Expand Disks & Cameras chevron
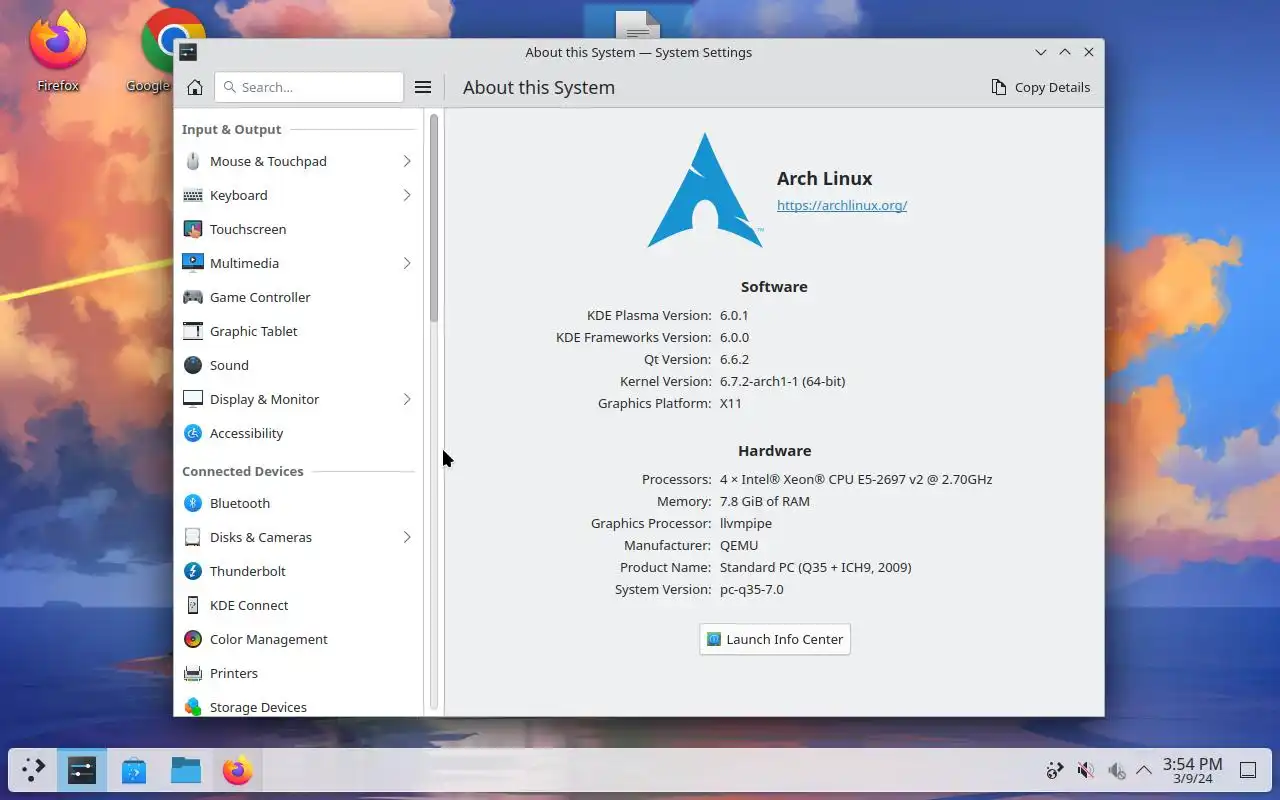1280x800 pixels. pyautogui.click(x=407, y=537)
